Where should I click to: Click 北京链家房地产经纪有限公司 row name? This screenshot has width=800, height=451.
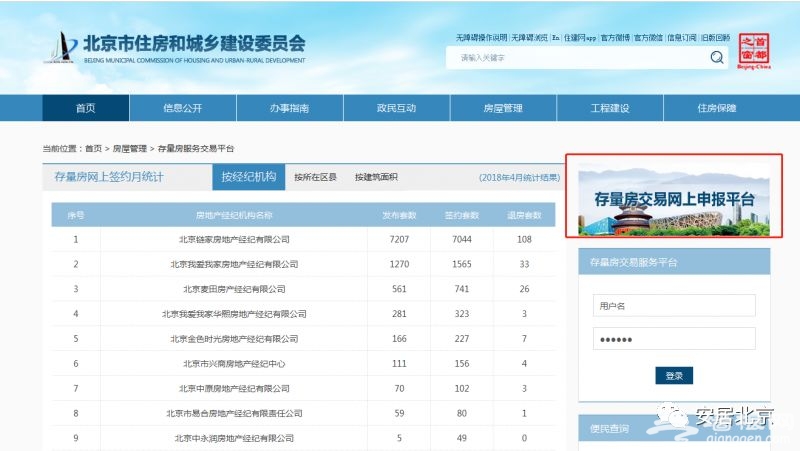click(x=234, y=239)
